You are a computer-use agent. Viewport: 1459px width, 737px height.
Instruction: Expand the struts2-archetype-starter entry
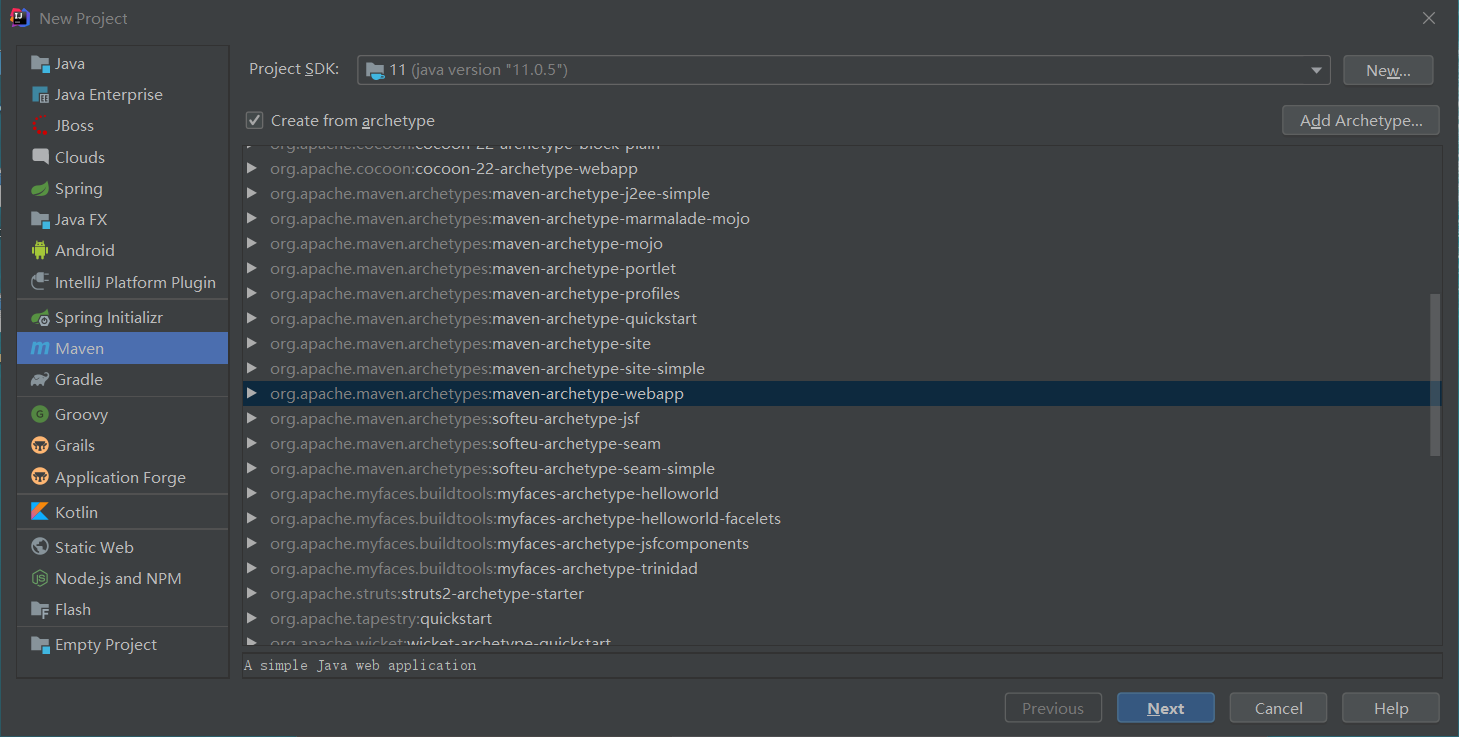252,593
